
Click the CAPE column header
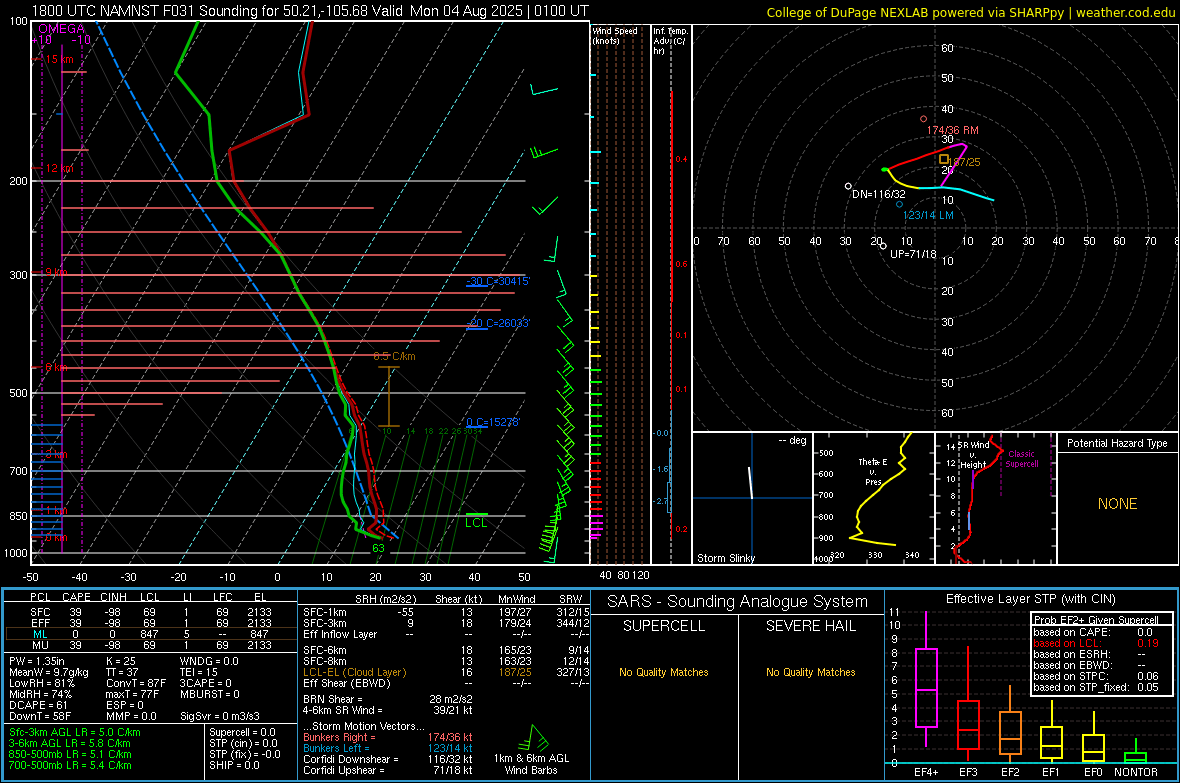76,597
